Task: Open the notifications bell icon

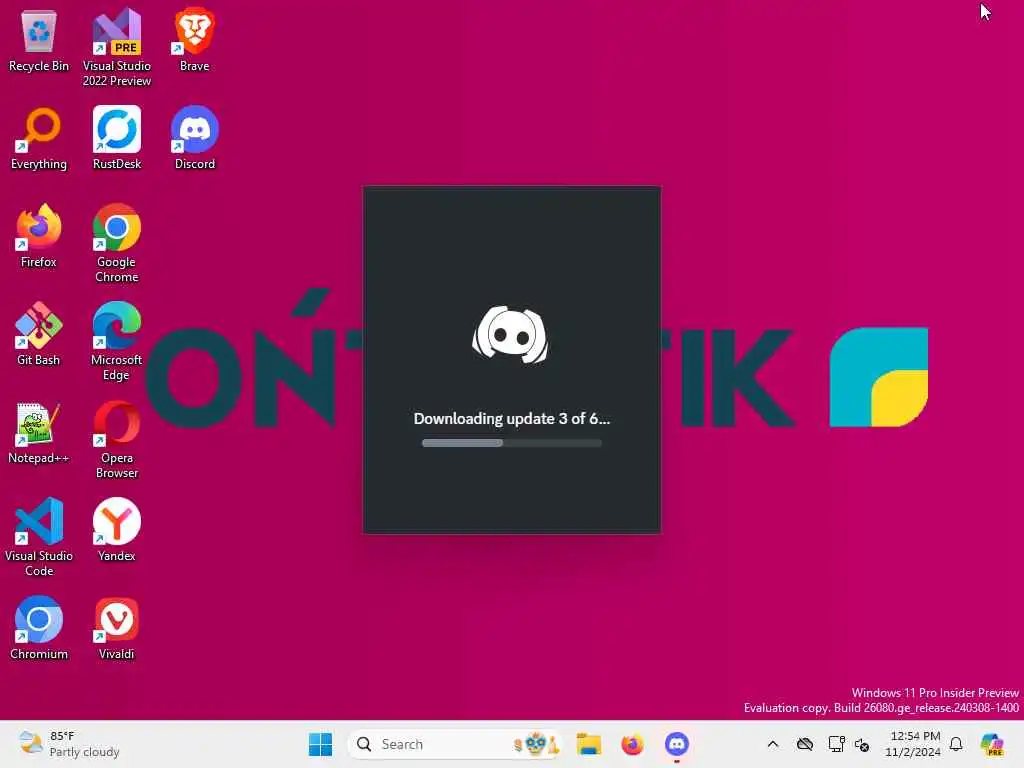Action: click(x=956, y=744)
